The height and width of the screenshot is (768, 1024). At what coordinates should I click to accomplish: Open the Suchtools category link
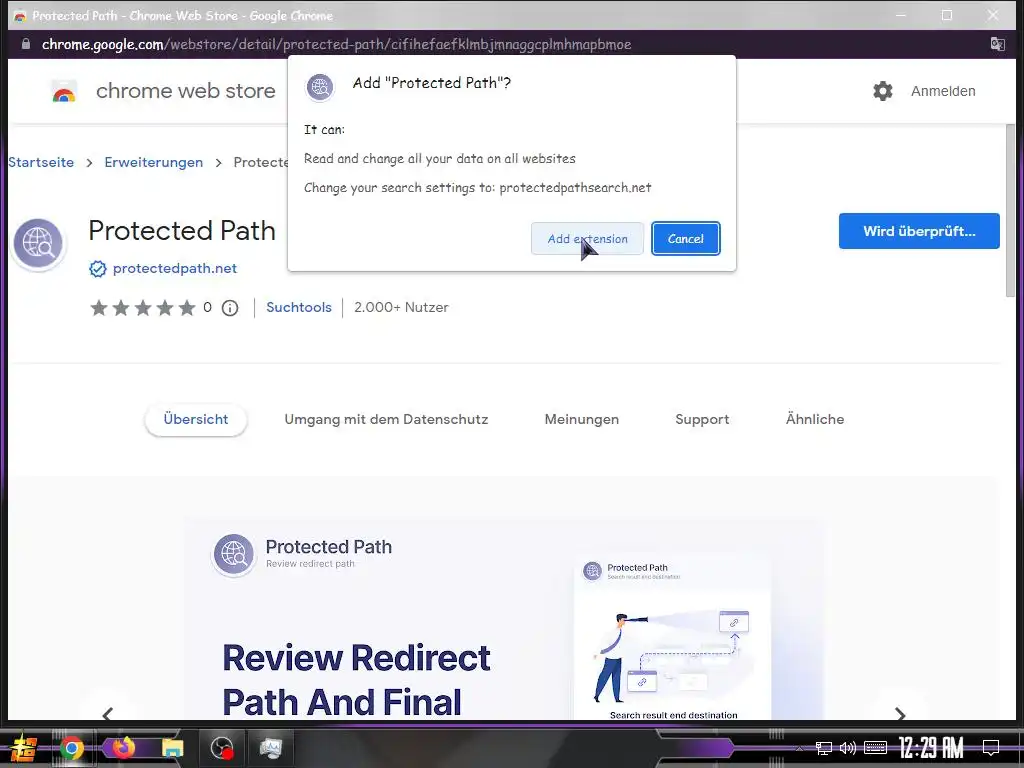[x=298, y=307]
